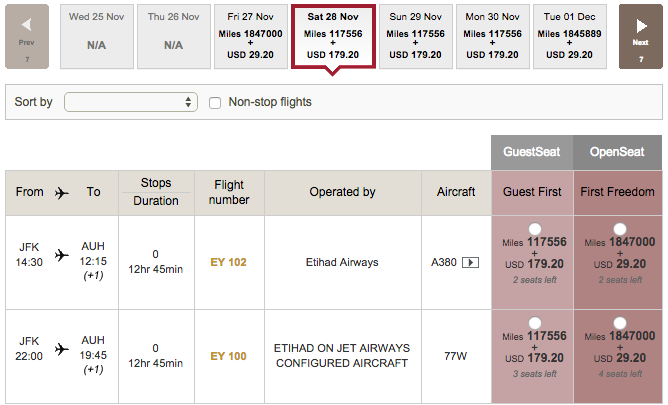Go to next 7 days arrow
The width and height of the screenshot is (668, 405).
pos(641,37)
